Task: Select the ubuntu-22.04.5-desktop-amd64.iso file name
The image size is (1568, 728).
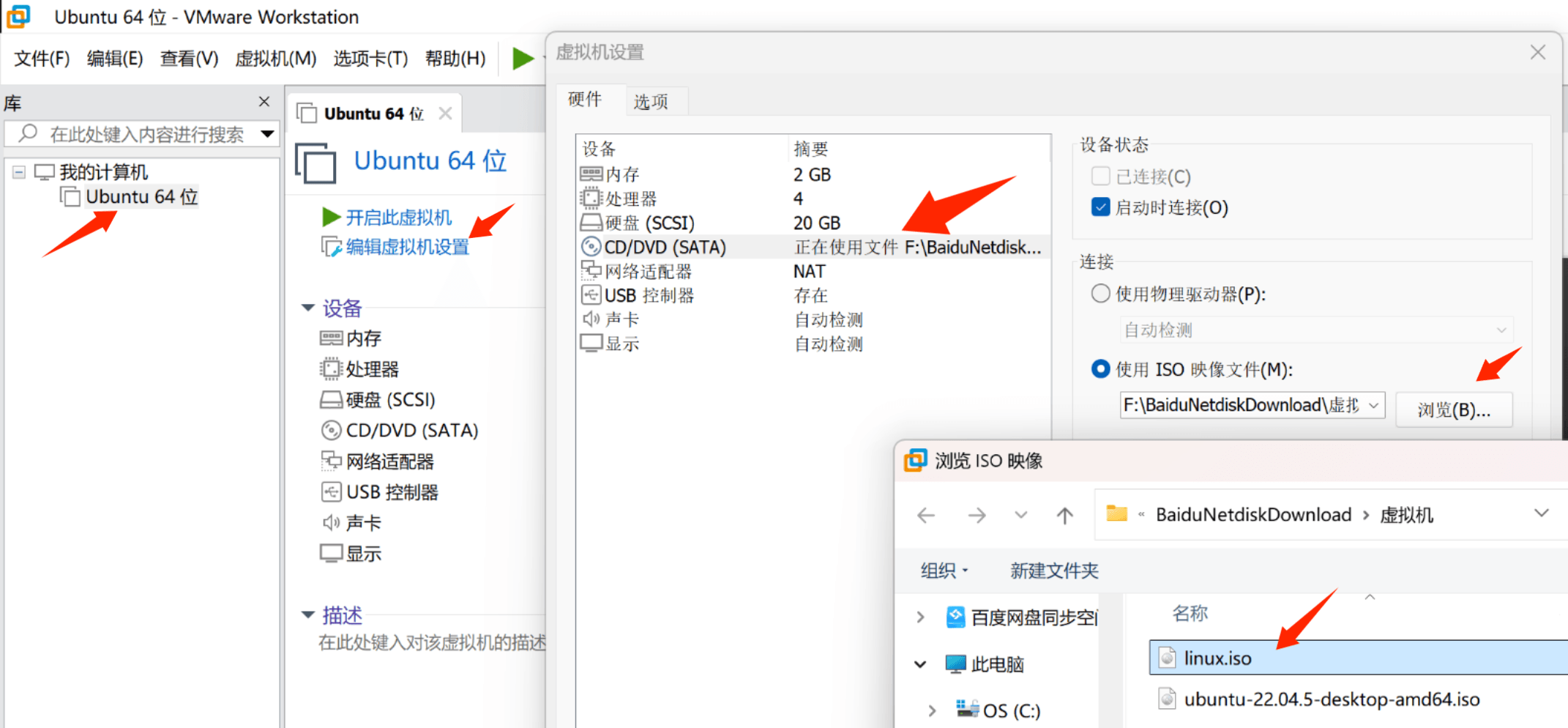Action: (1332, 699)
